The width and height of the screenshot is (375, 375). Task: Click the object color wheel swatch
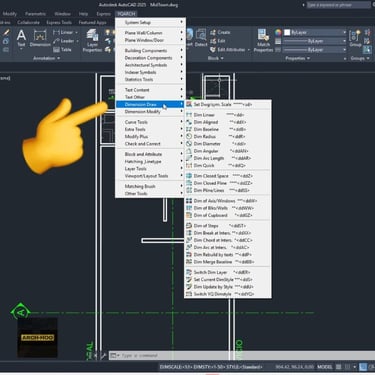pyautogui.click(x=278, y=32)
